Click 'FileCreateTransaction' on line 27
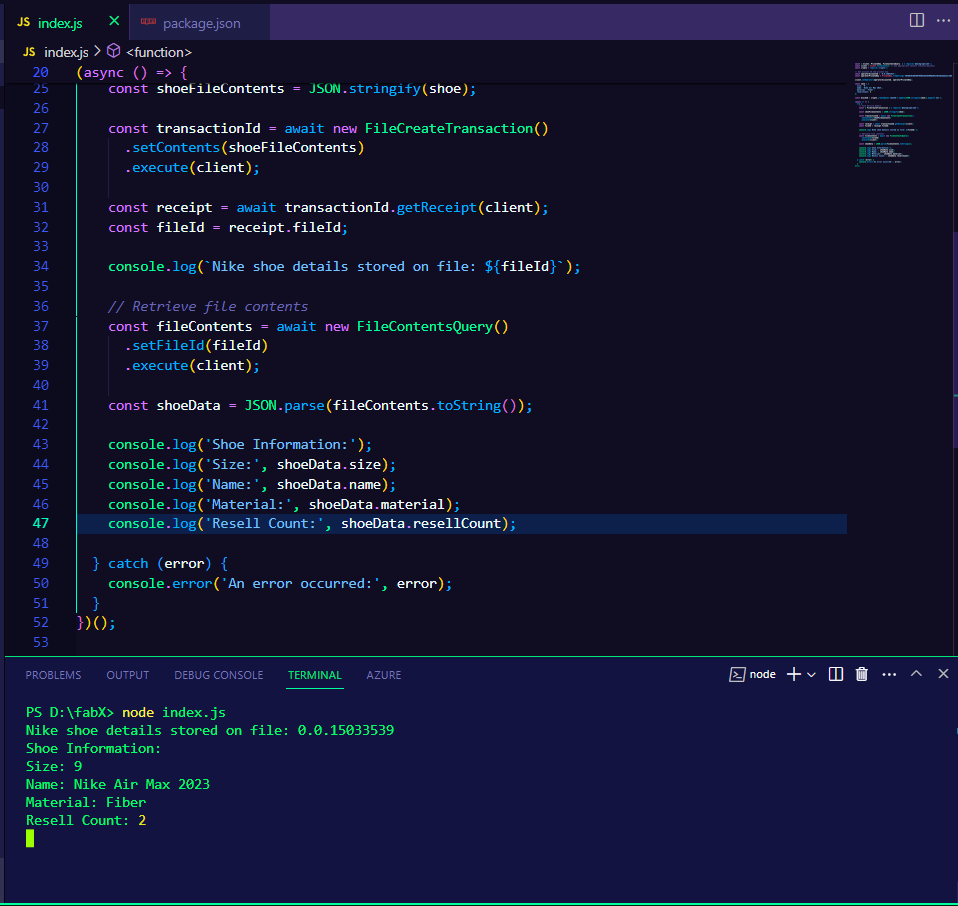958x906 pixels. coord(448,128)
